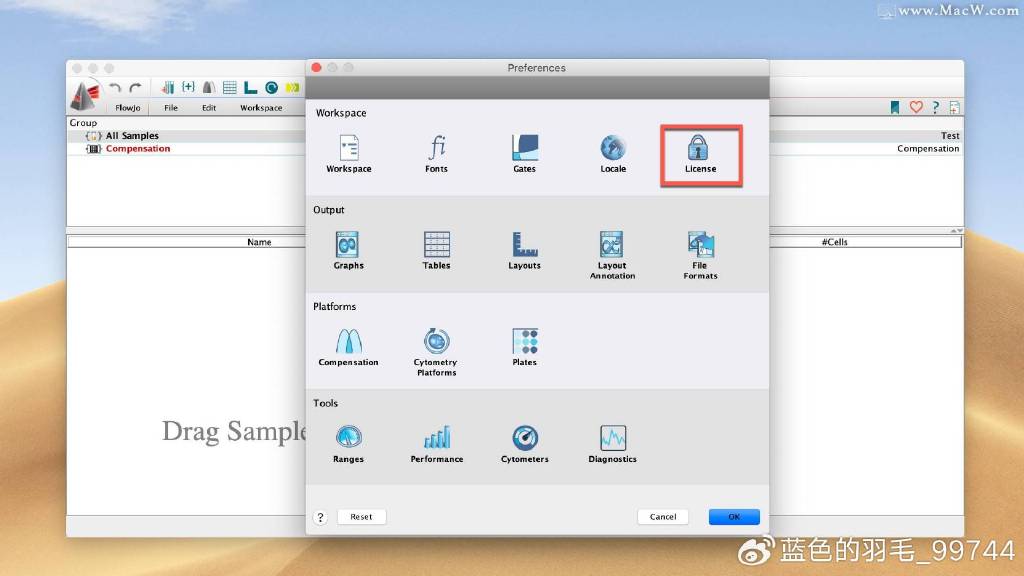Click the add samples tube icon

168,88
